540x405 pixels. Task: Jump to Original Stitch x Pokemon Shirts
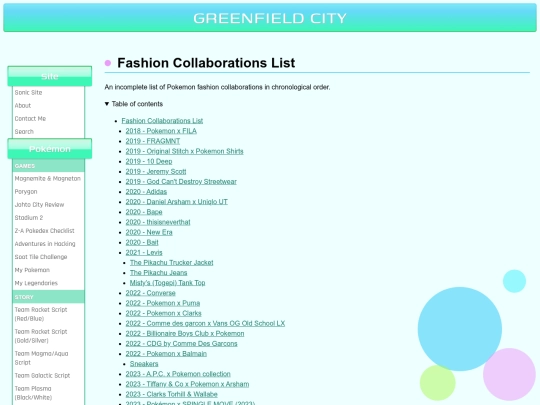point(185,151)
